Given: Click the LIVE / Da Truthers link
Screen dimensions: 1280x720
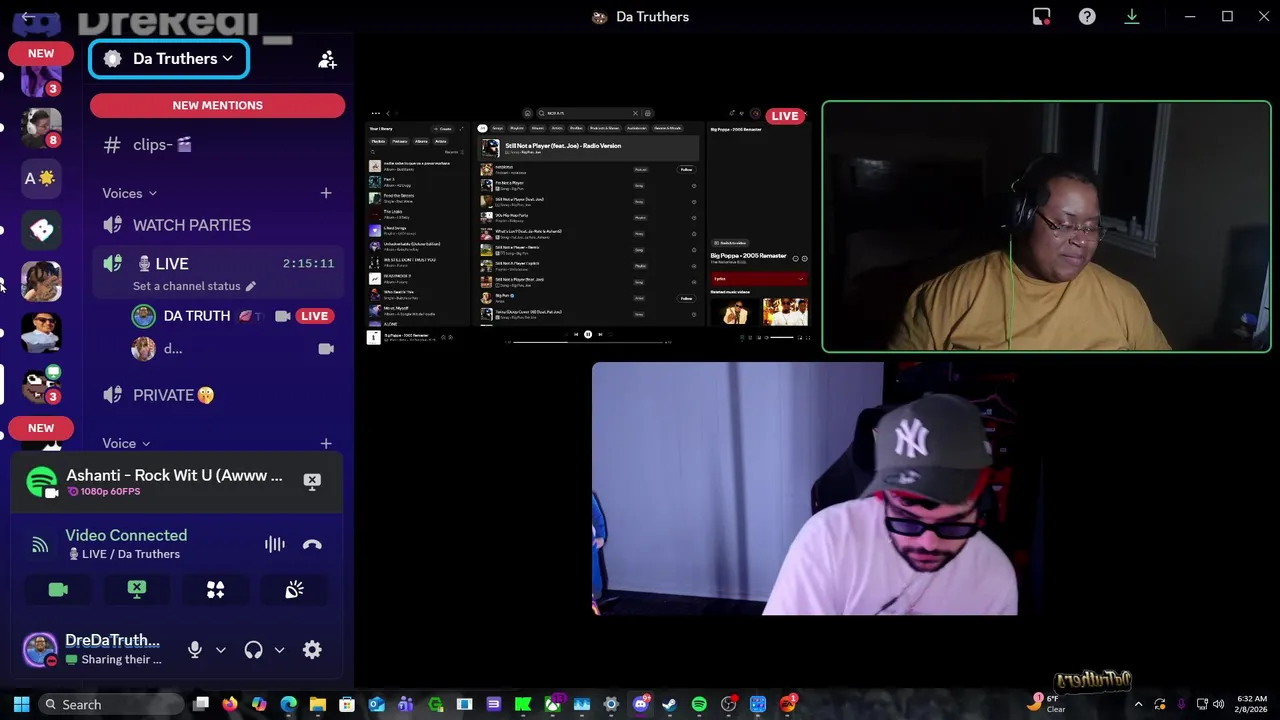Looking at the screenshot, I should (124, 554).
